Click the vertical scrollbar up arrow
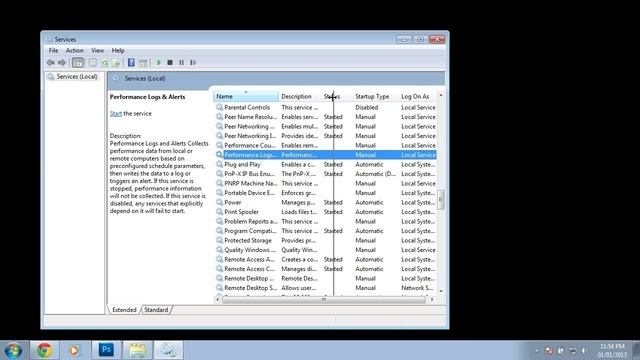This screenshot has width=640, height=360. (441, 95)
